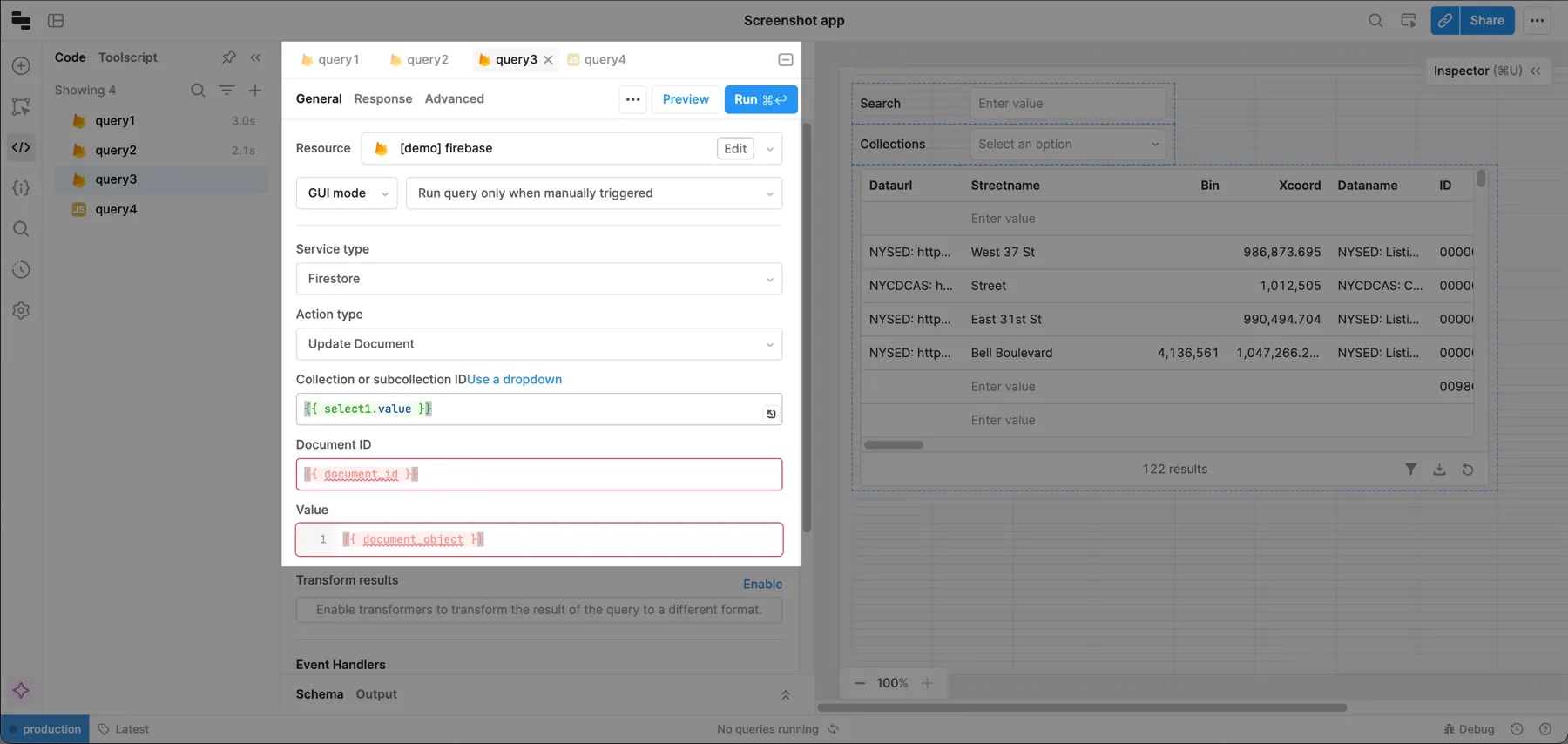Open the status bar history icon
The height and width of the screenshot is (744, 1568).
point(1517,729)
